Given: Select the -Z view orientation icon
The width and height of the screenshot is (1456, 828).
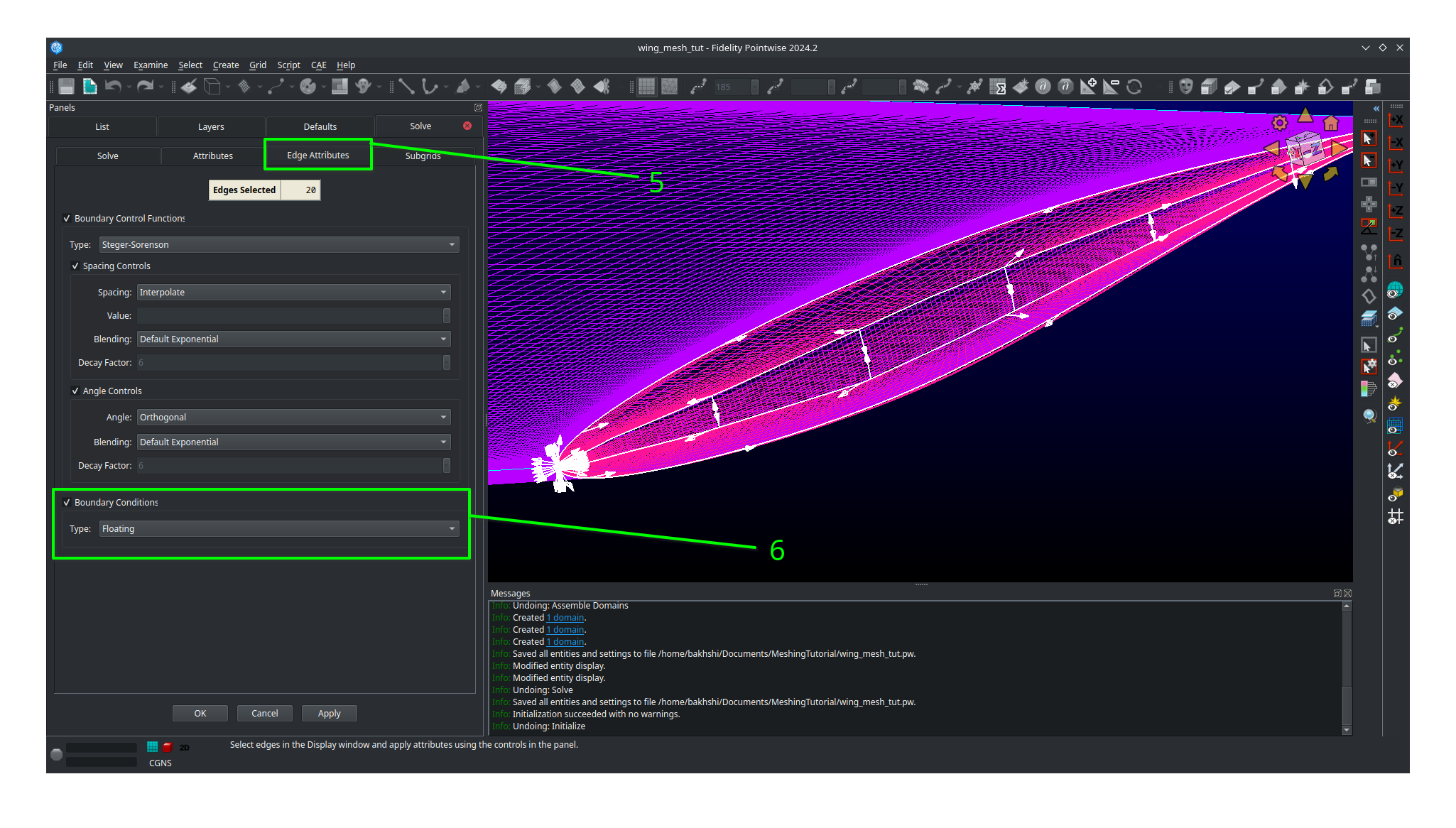Looking at the screenshot, I should pos(1395,233).
